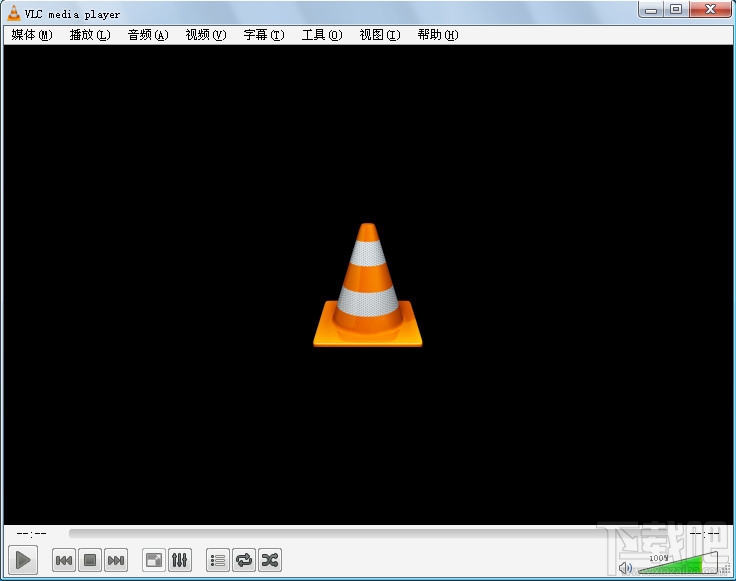Open the 视图(I) menu
This screenshot has width=736, height=581.
pyautogui.click(x=380, y=35)
